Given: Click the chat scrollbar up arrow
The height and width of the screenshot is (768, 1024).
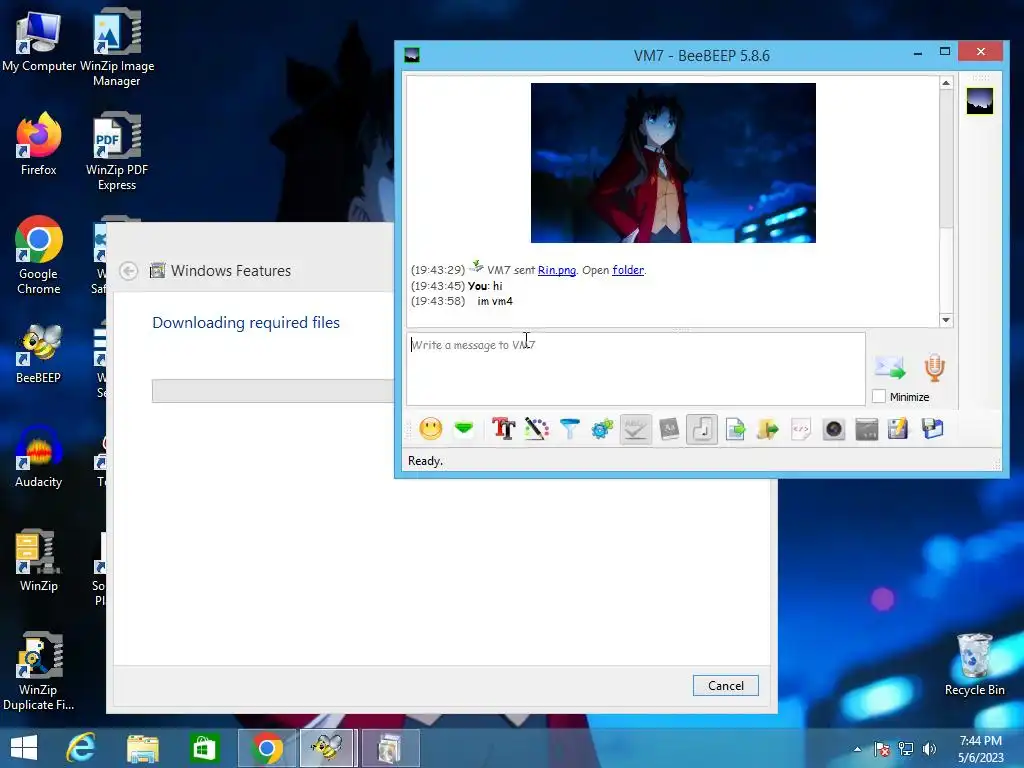Looking at the screenshot, I should [946, 83].
